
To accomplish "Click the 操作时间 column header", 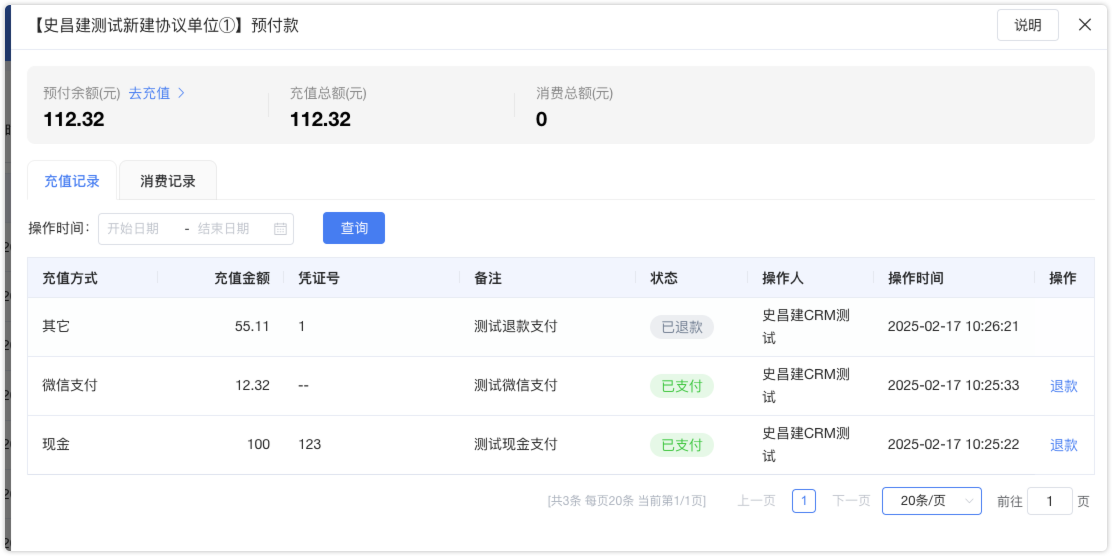I will click(x=916, y=278).
